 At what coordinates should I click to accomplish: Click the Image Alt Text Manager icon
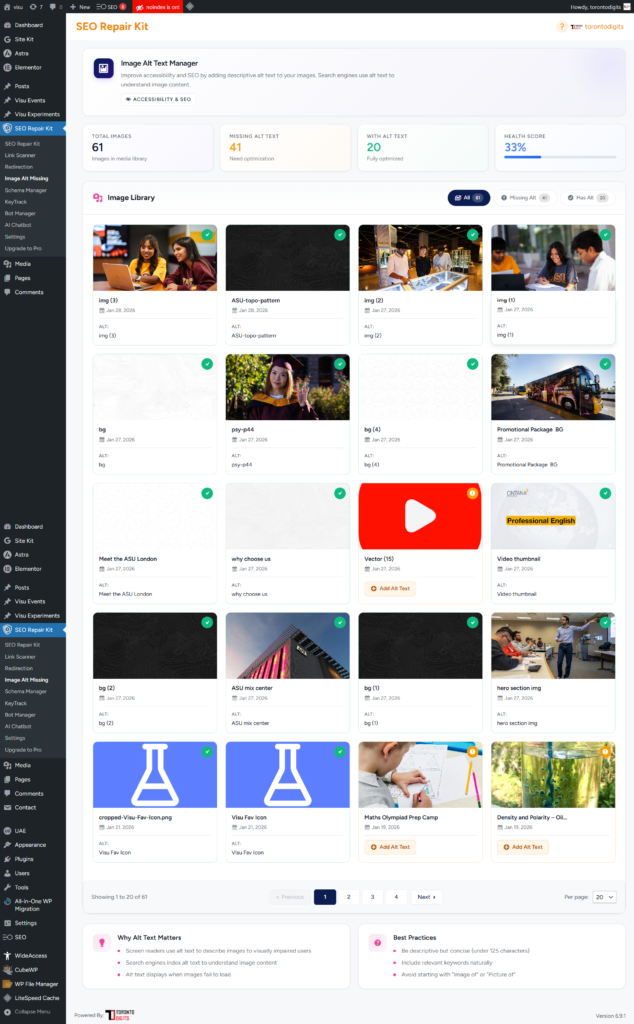[103, 68]
